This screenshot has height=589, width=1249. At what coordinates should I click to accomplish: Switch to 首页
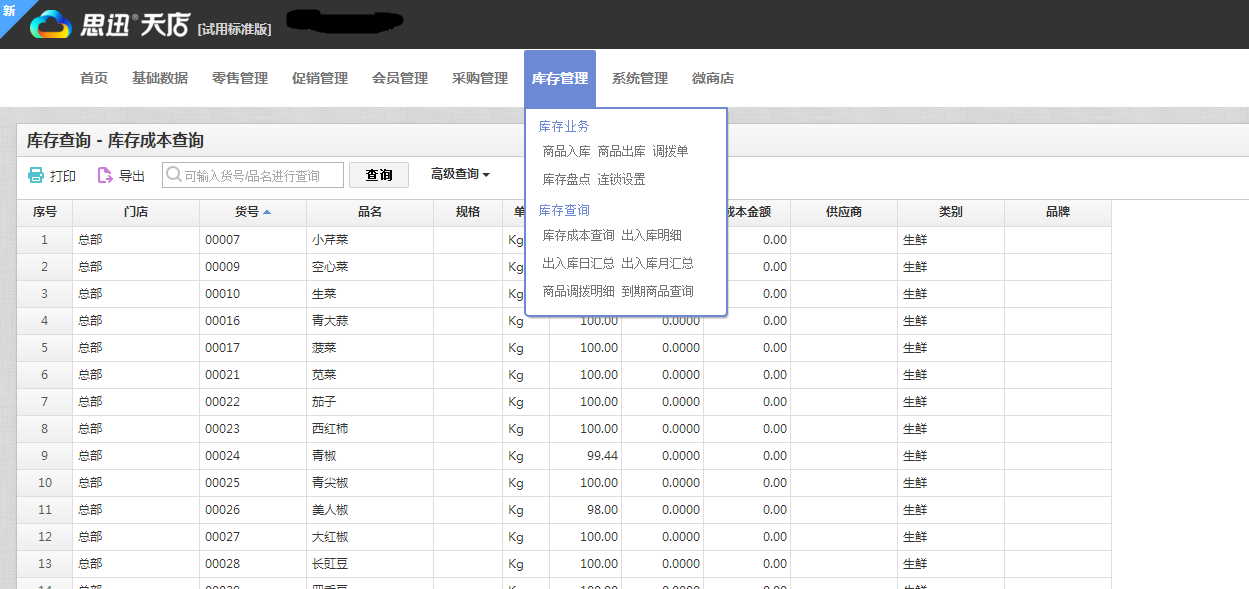pyautogui.click(x=93, y=77)
